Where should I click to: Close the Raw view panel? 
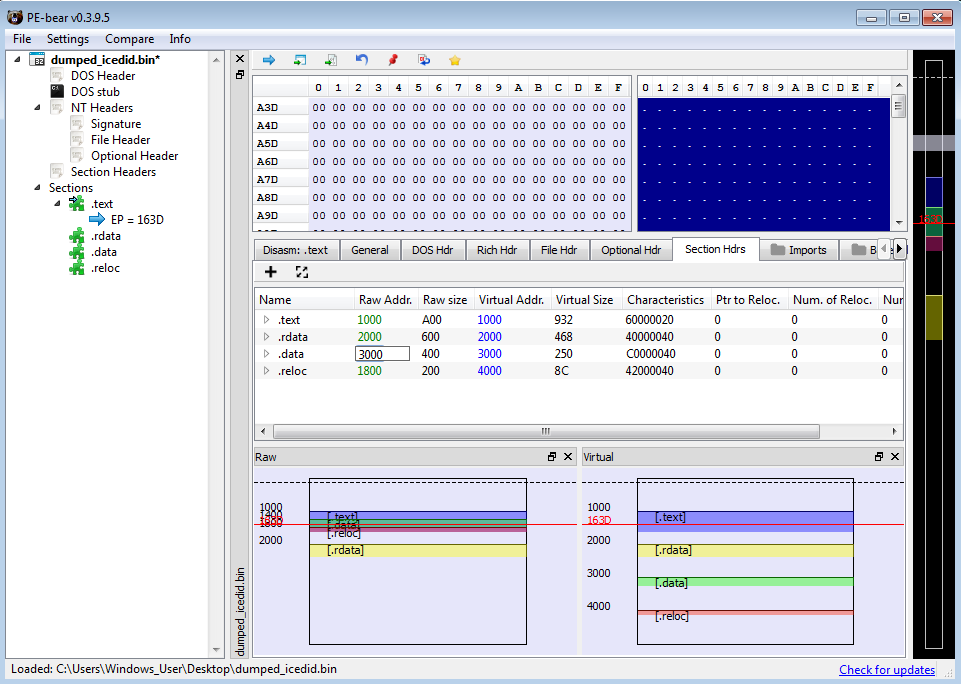(568, 457)
